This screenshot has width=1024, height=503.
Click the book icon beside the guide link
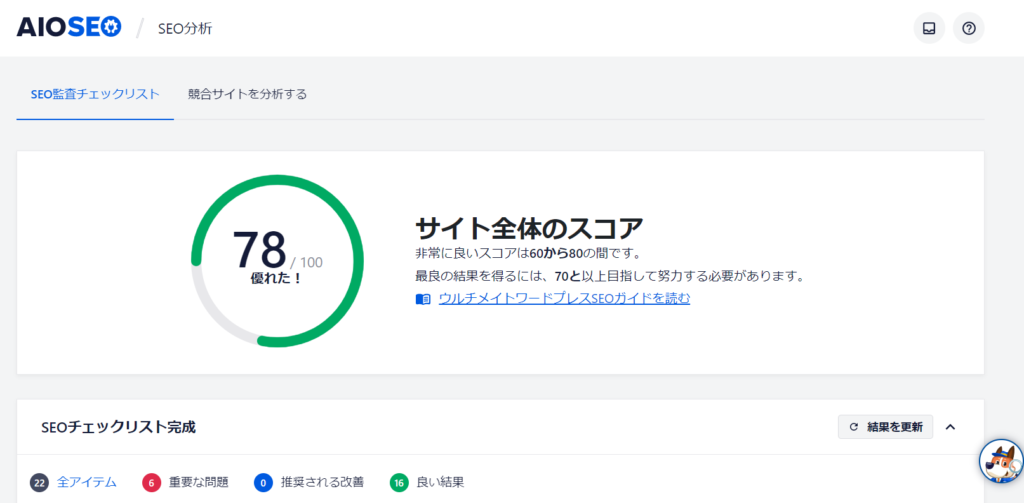[423, 299]
